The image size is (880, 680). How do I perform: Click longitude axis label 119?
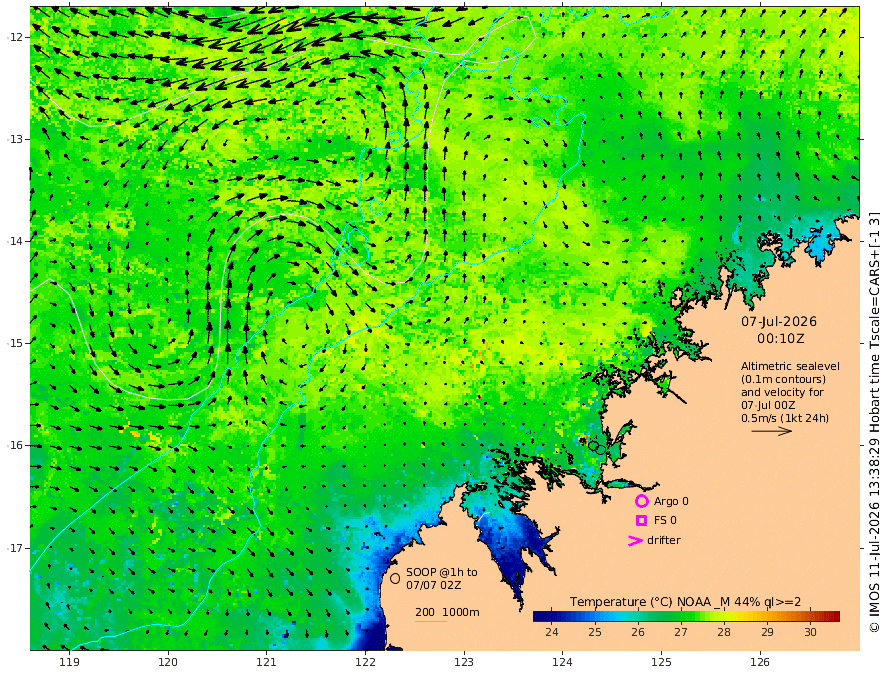70,662
